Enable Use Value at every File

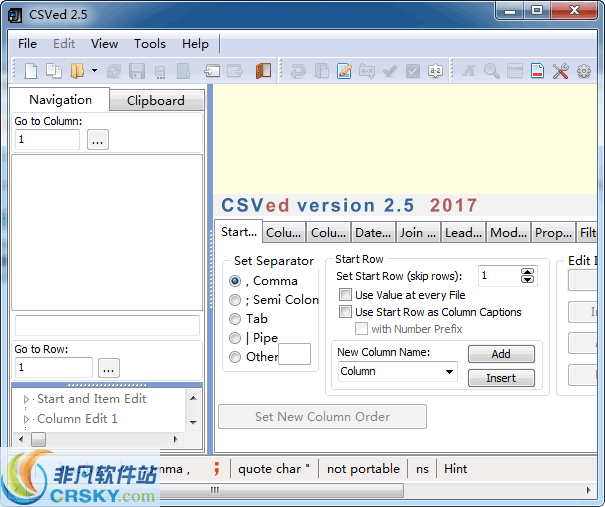(345, 295)
